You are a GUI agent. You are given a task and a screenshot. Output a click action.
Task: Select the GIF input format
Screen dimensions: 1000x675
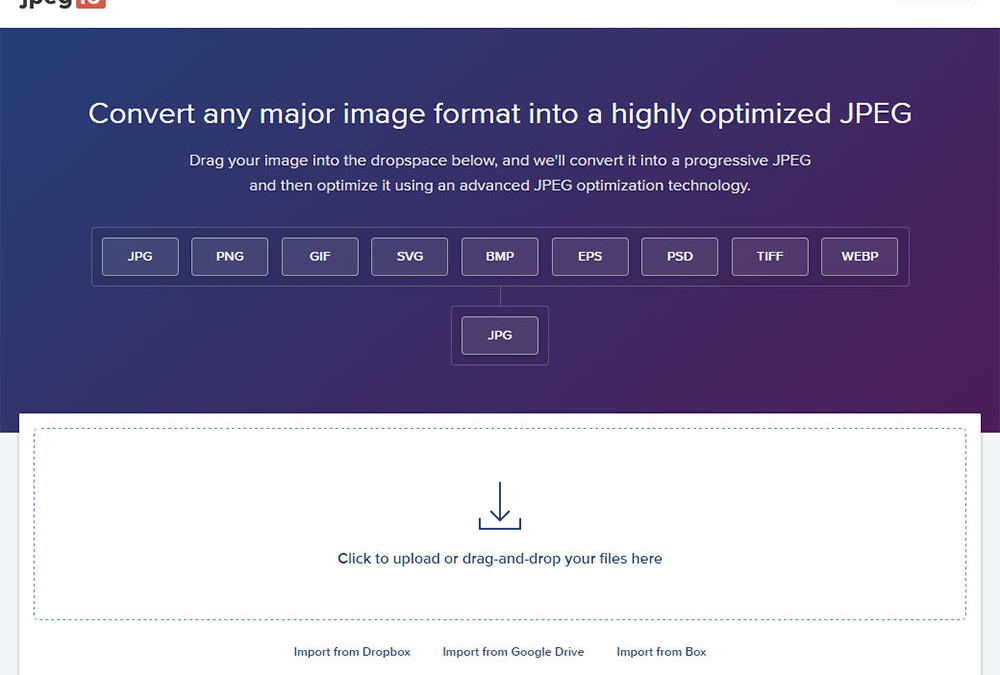(x=320, y=256)
